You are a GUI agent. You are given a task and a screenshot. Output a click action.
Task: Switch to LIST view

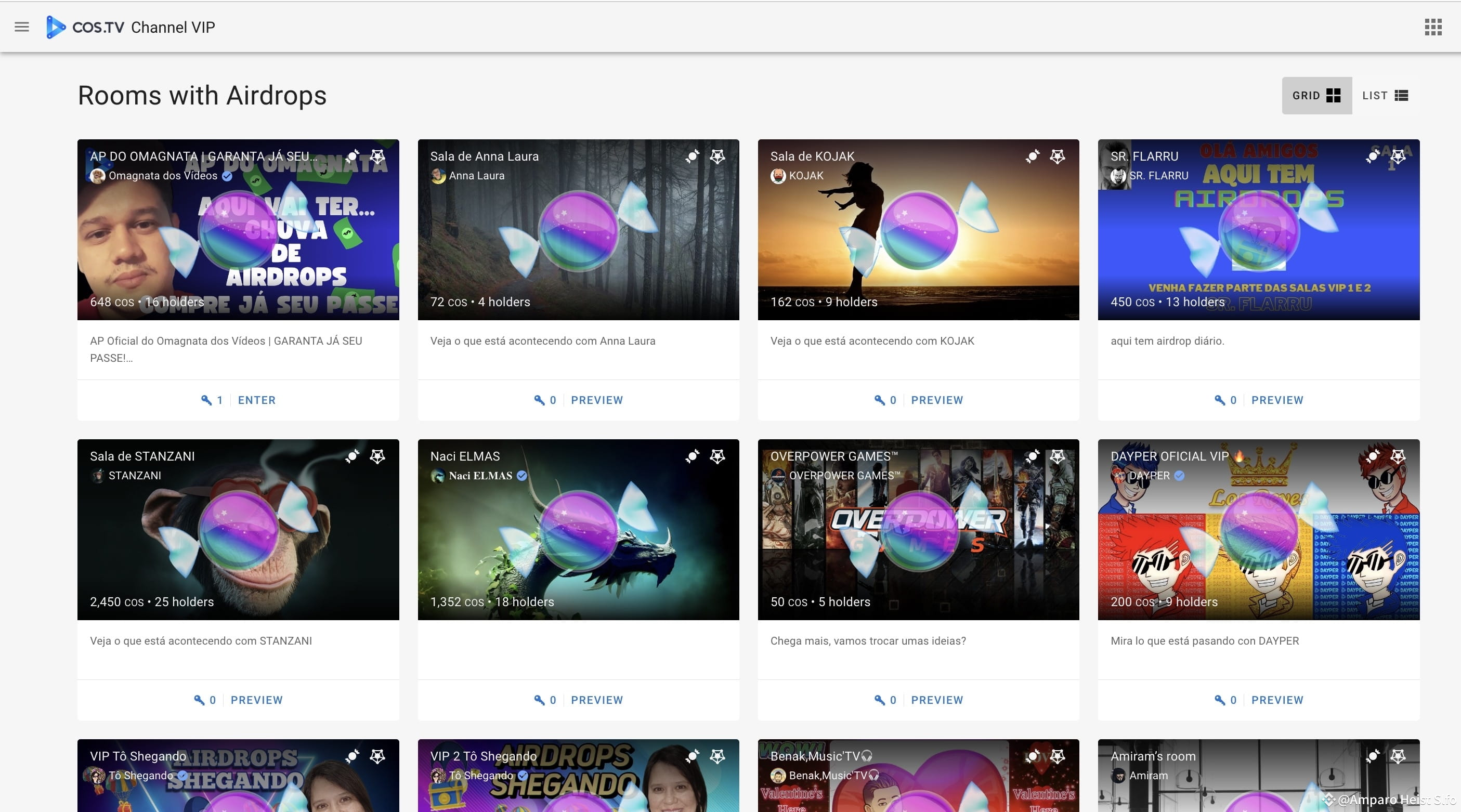[x=1385, y=95]
